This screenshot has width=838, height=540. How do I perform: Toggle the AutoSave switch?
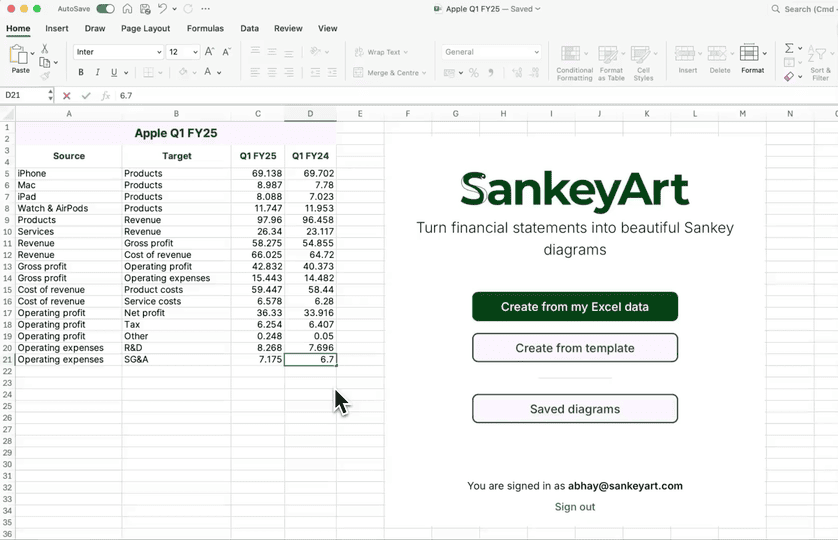pos(105,9)
